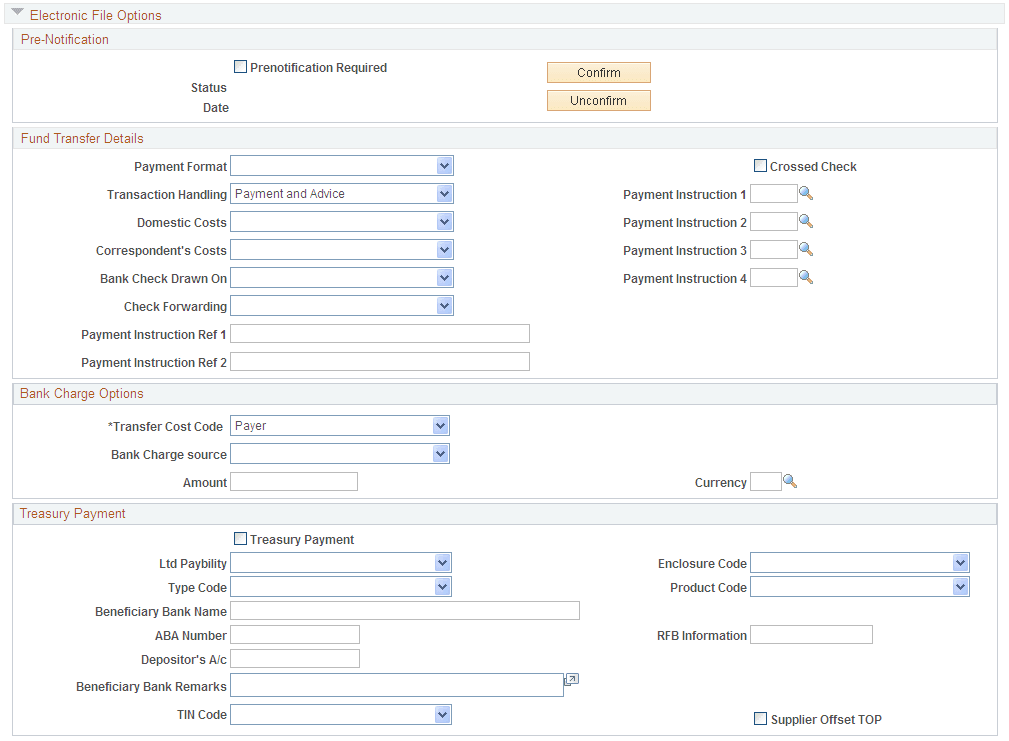This screenshot has height=741, width=1009.
Task: Enable Treasury Payment
Action: click(240, 538)
